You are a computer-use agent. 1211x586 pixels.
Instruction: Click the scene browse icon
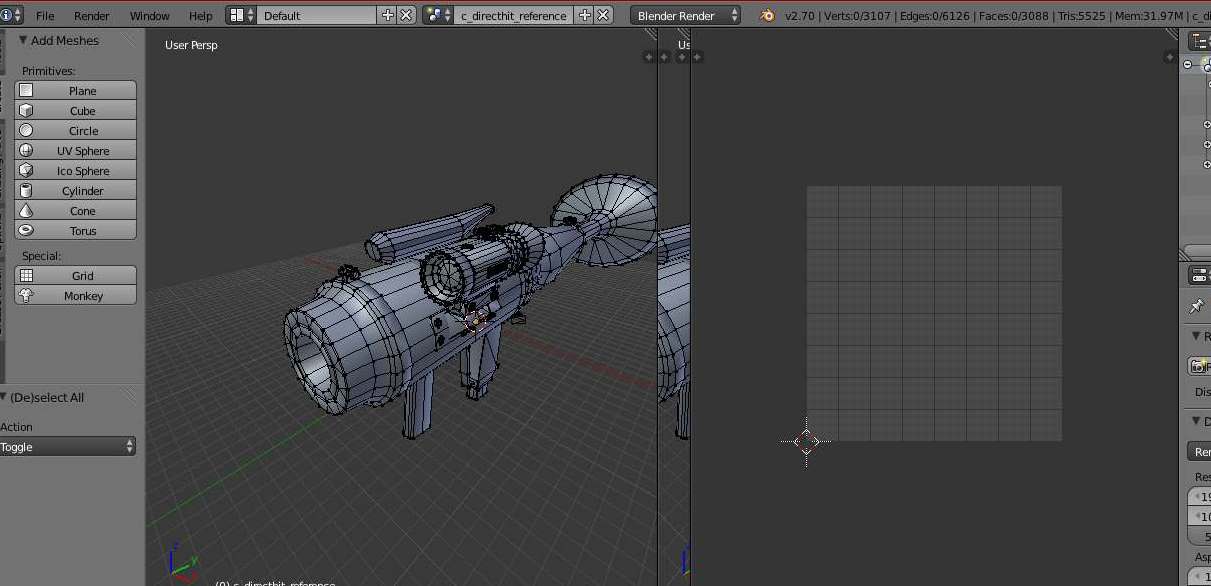click(x=438, y=15)
